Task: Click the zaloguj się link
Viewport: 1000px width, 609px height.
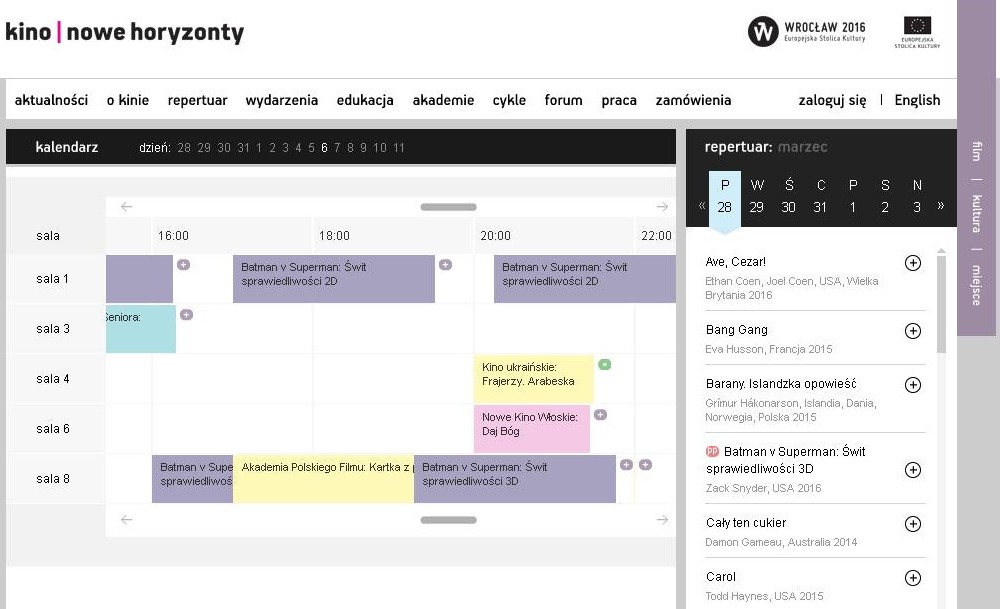Action: (x=832, y=100)
